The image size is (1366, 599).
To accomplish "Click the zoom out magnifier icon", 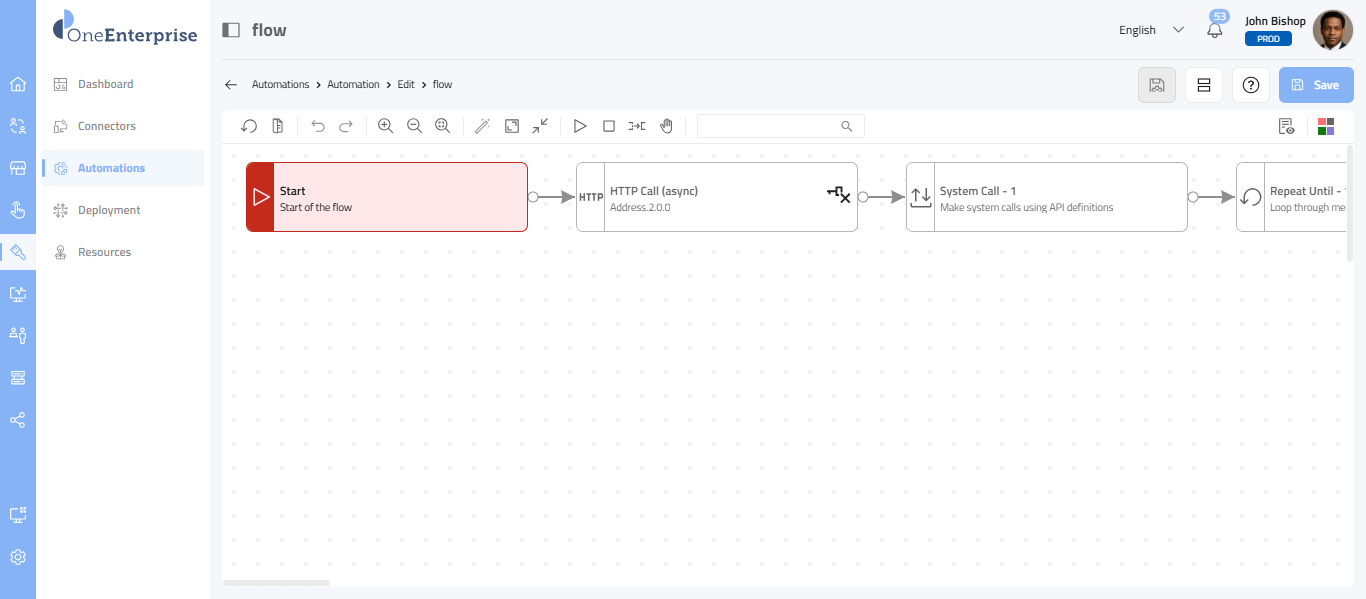I will coord(414,126).
